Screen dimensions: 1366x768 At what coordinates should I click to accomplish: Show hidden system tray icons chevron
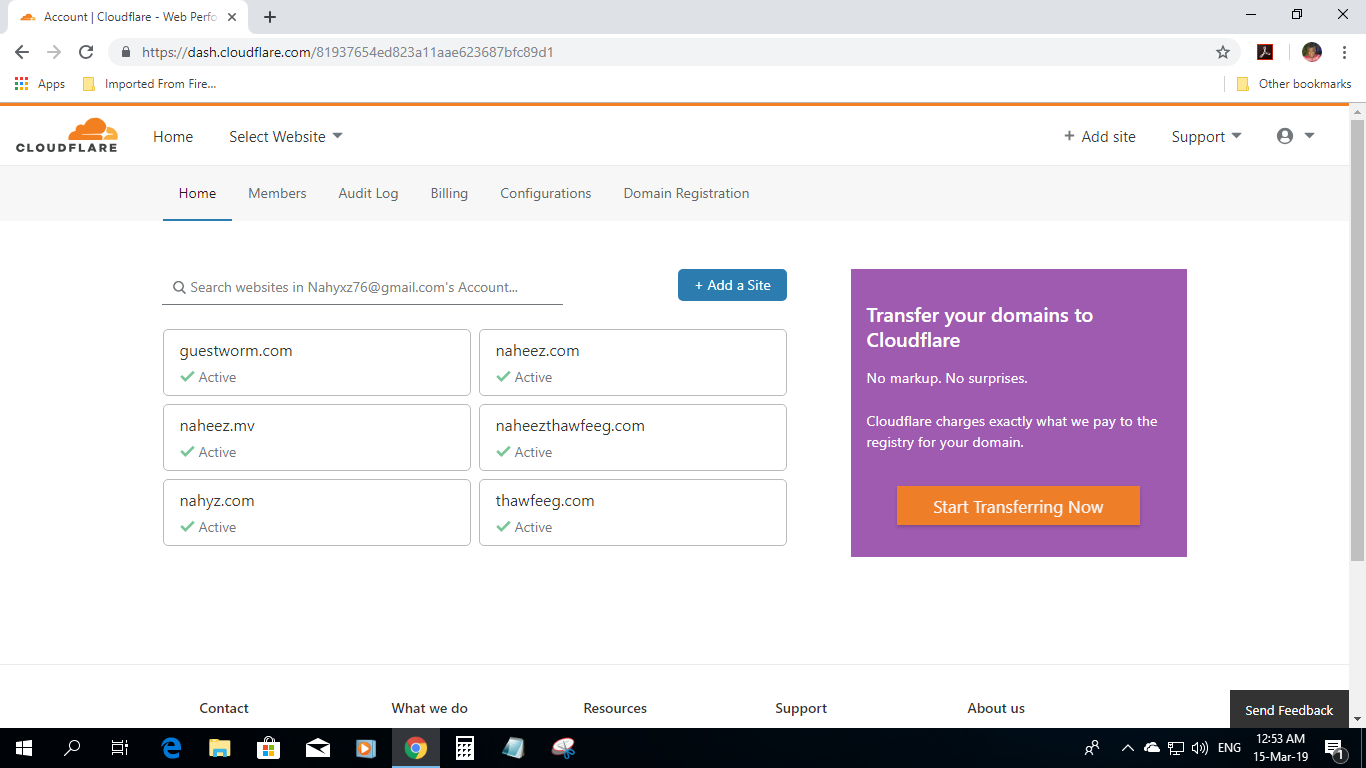click(1128, 748)
